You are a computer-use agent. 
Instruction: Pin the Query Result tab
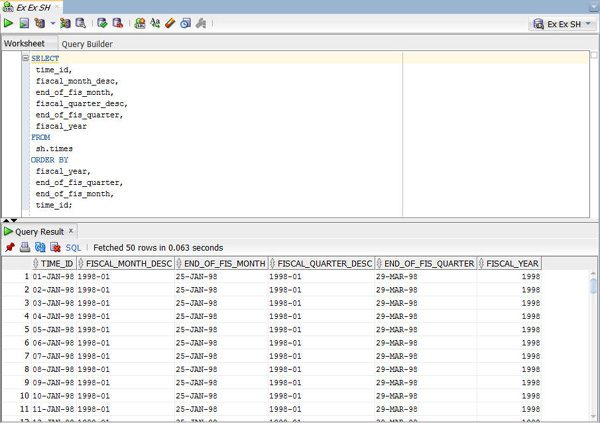[x=10, y=247]
